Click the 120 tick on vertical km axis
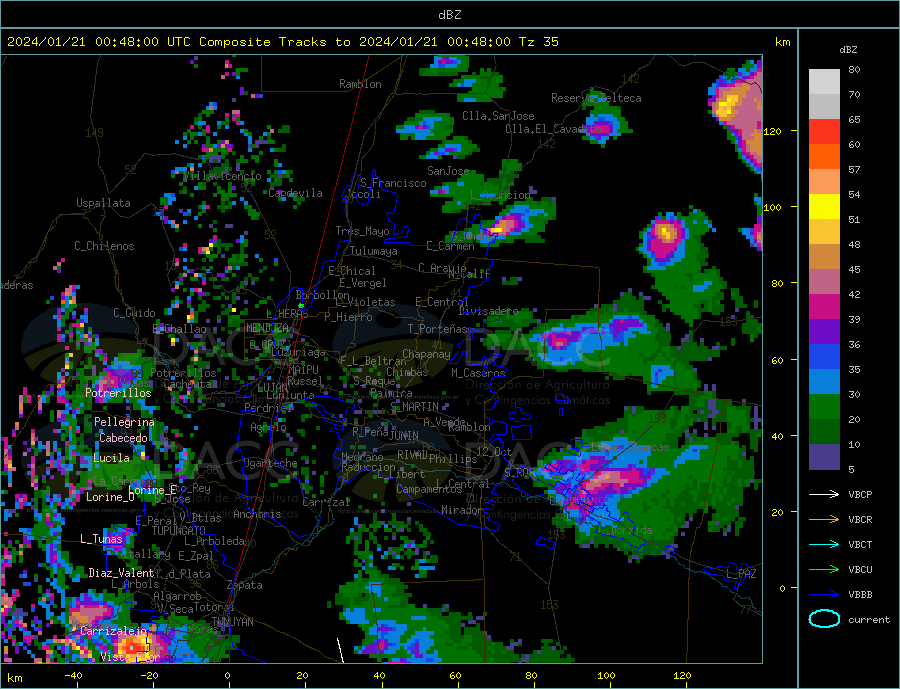 772,131
